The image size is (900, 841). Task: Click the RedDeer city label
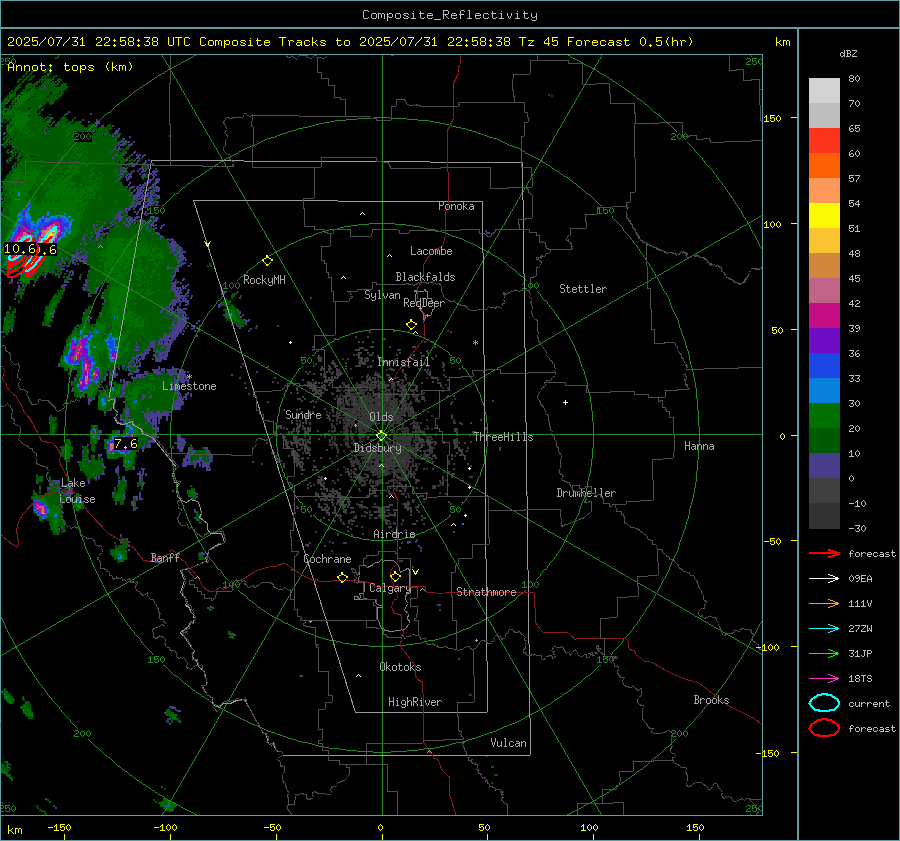pos(424,303)
